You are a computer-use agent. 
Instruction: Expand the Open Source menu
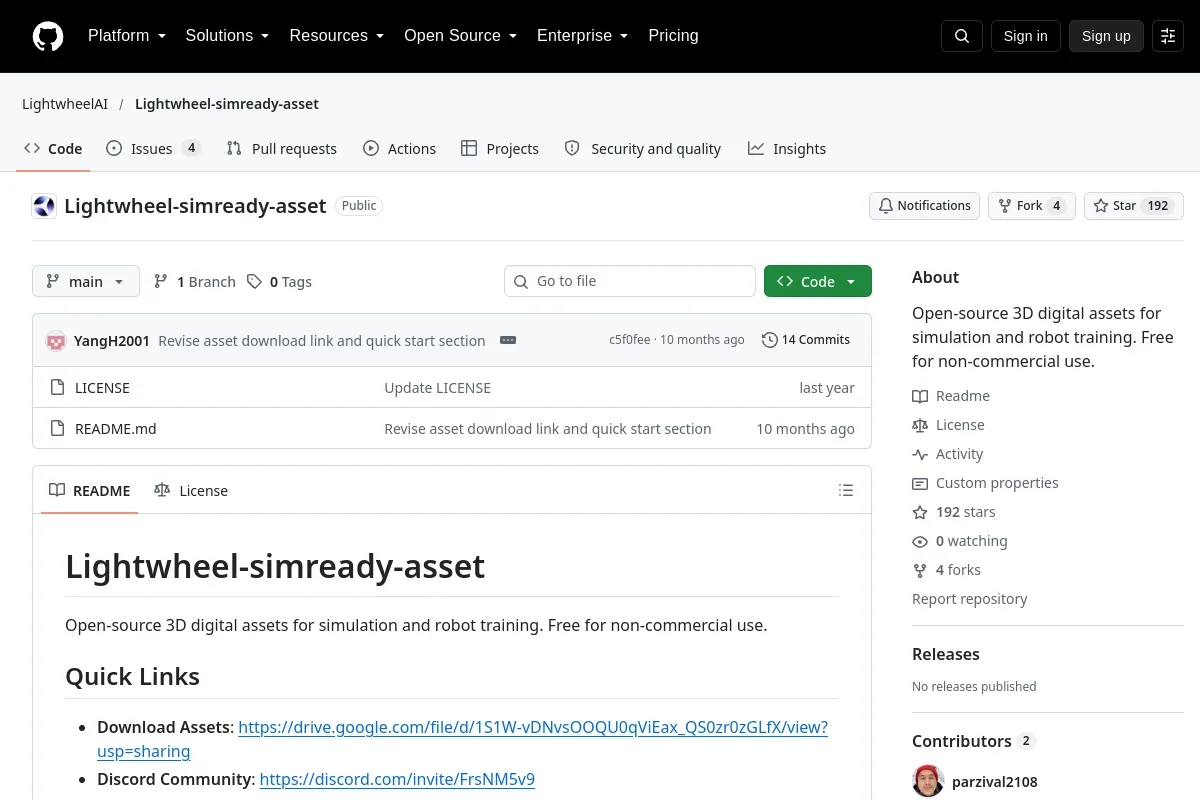click(x=460, y=36)
